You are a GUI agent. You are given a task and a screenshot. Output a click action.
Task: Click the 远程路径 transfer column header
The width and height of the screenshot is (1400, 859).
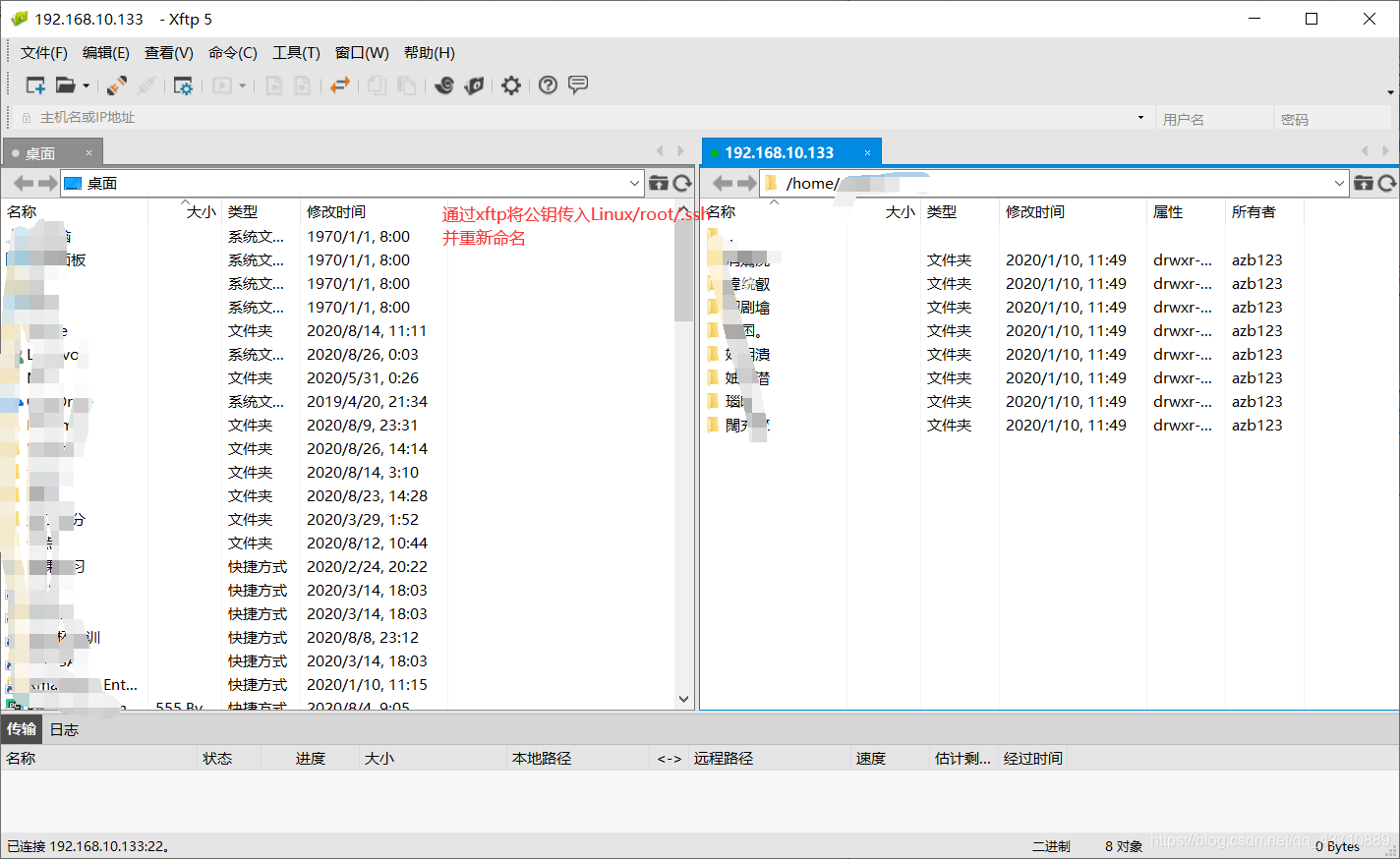769,758
